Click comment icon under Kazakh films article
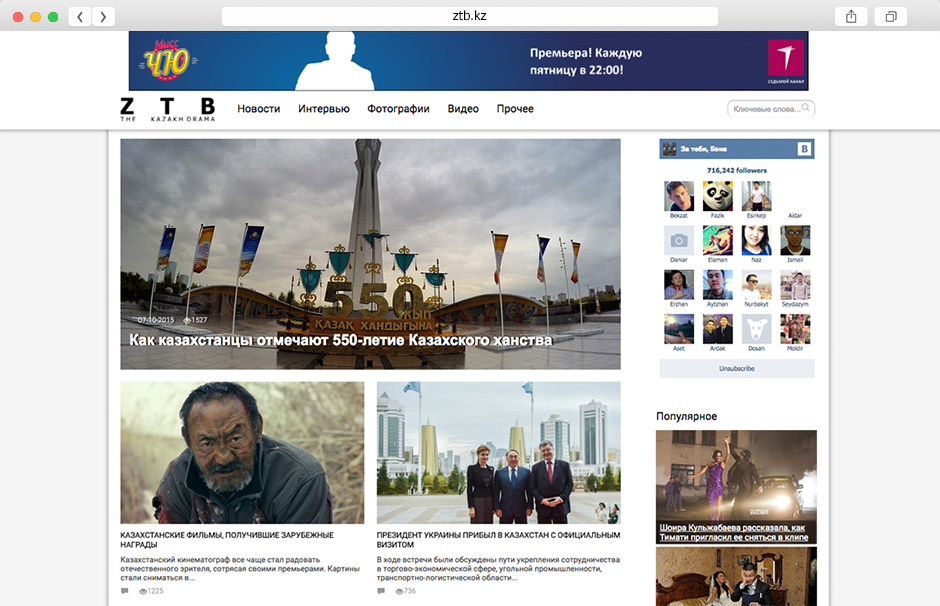940x606 pixels. point(125,591)
